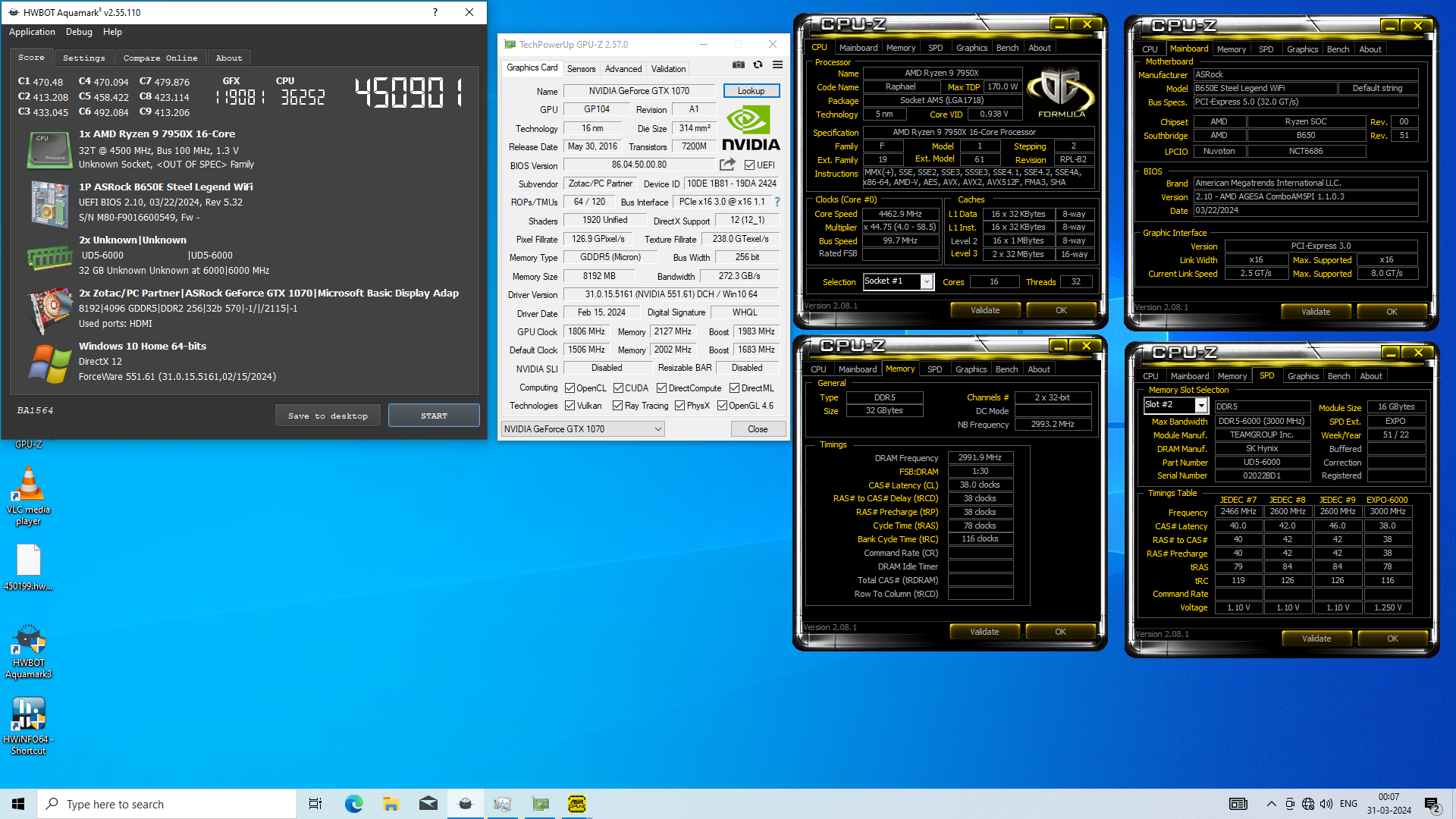Open Mail app from taskbar
1456x819 pixels.
pos(428,804)
